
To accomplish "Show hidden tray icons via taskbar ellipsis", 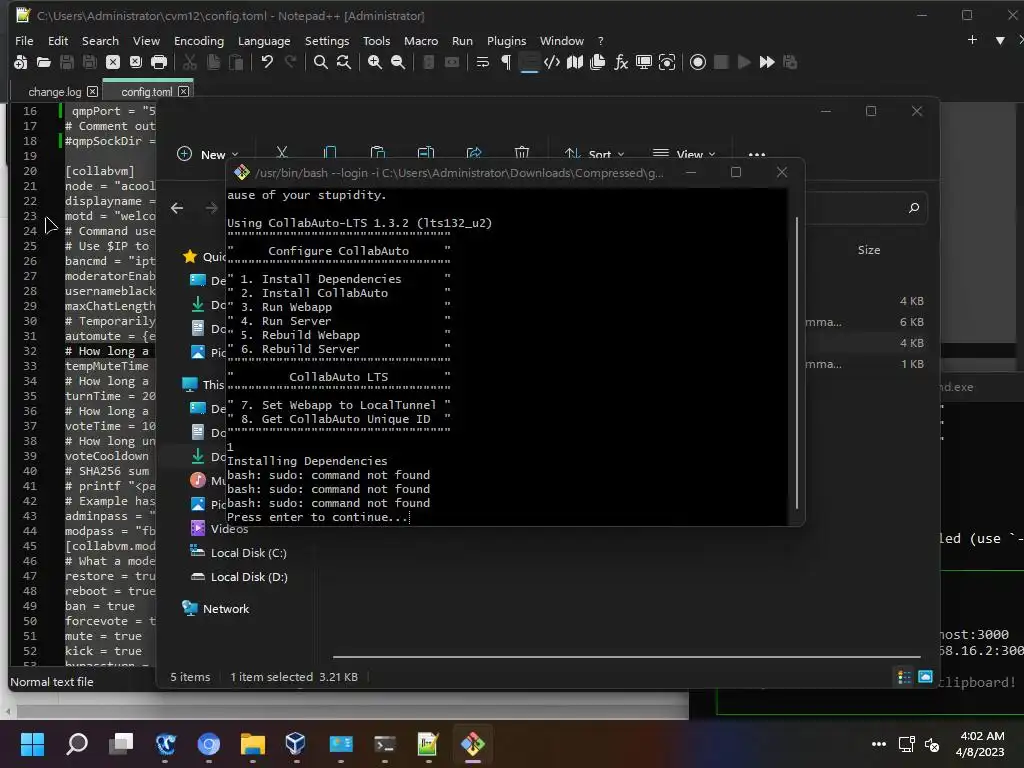I will (878, 744).
